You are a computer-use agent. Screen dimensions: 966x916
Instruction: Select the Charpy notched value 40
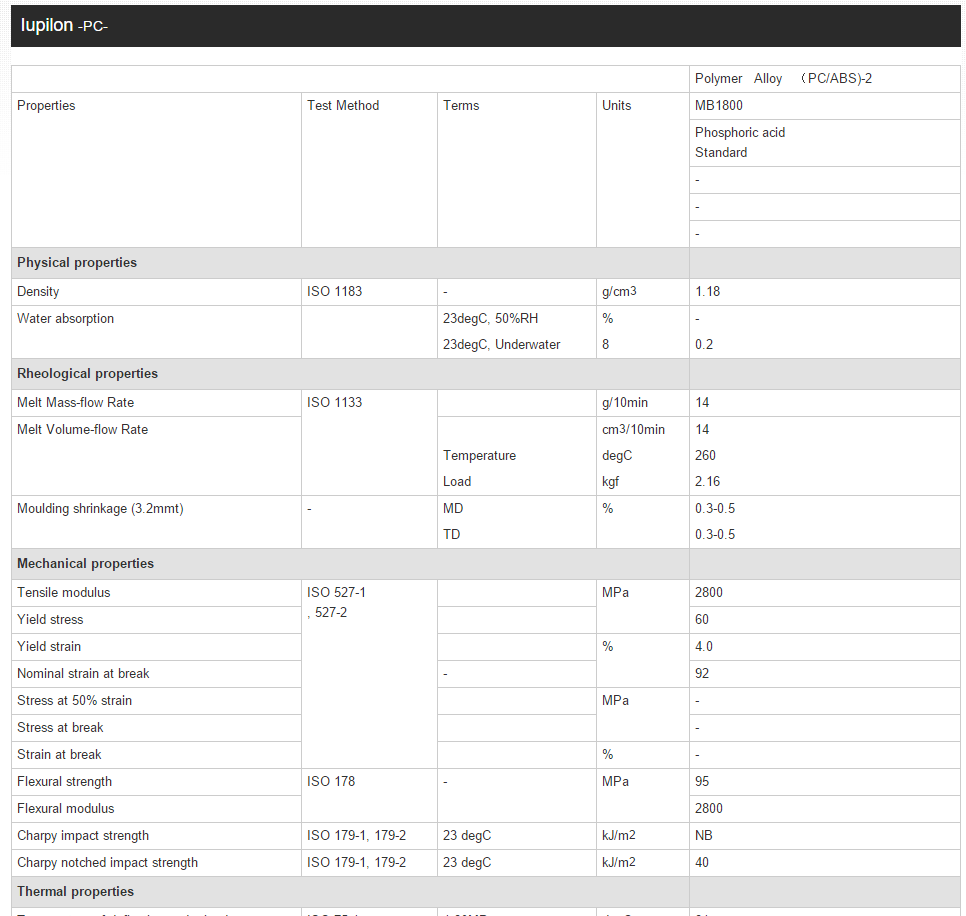tap(702, 862)
